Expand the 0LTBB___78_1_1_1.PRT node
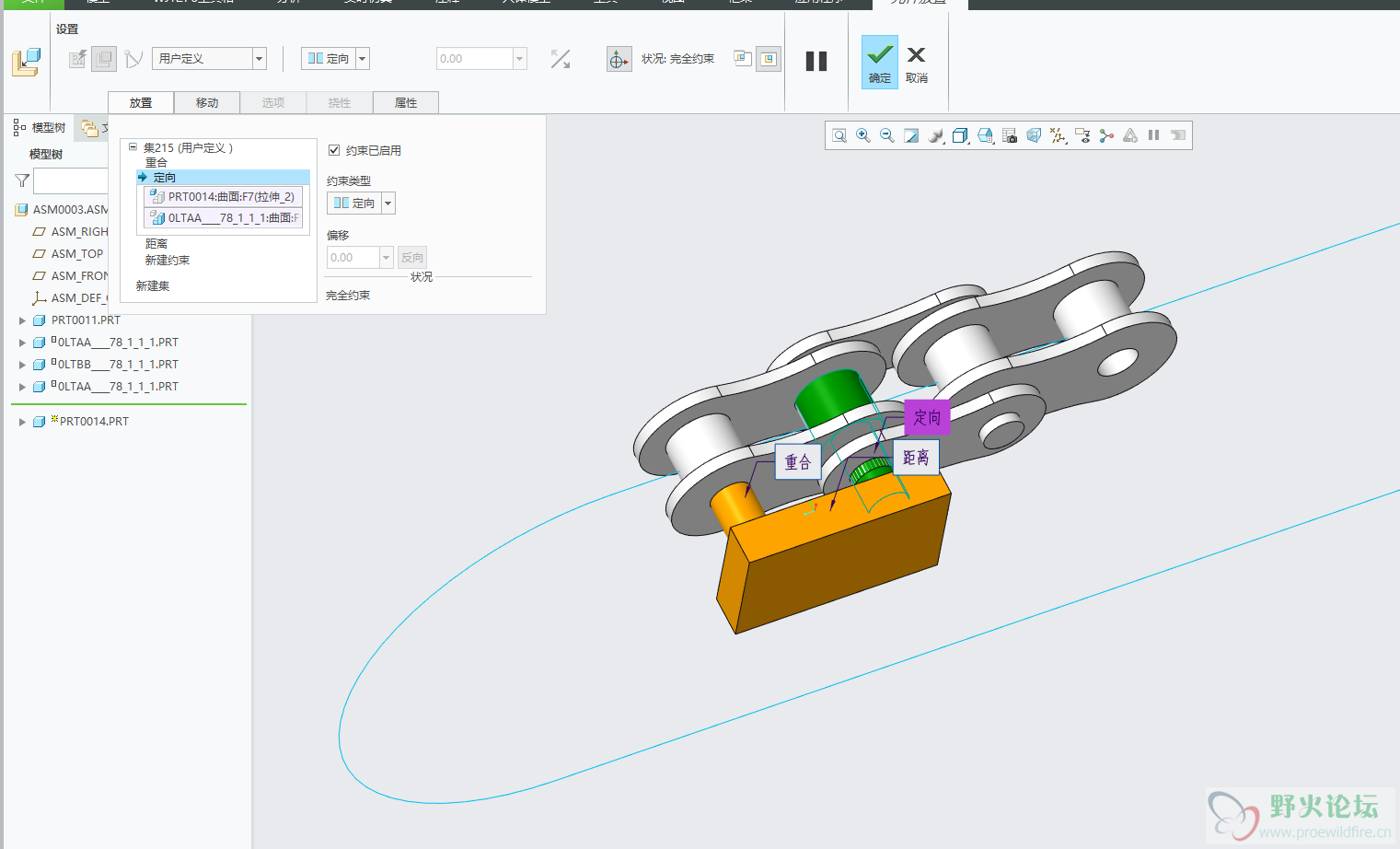The image size is (1400, 849). pyautogui.click(x=22, y=365)
